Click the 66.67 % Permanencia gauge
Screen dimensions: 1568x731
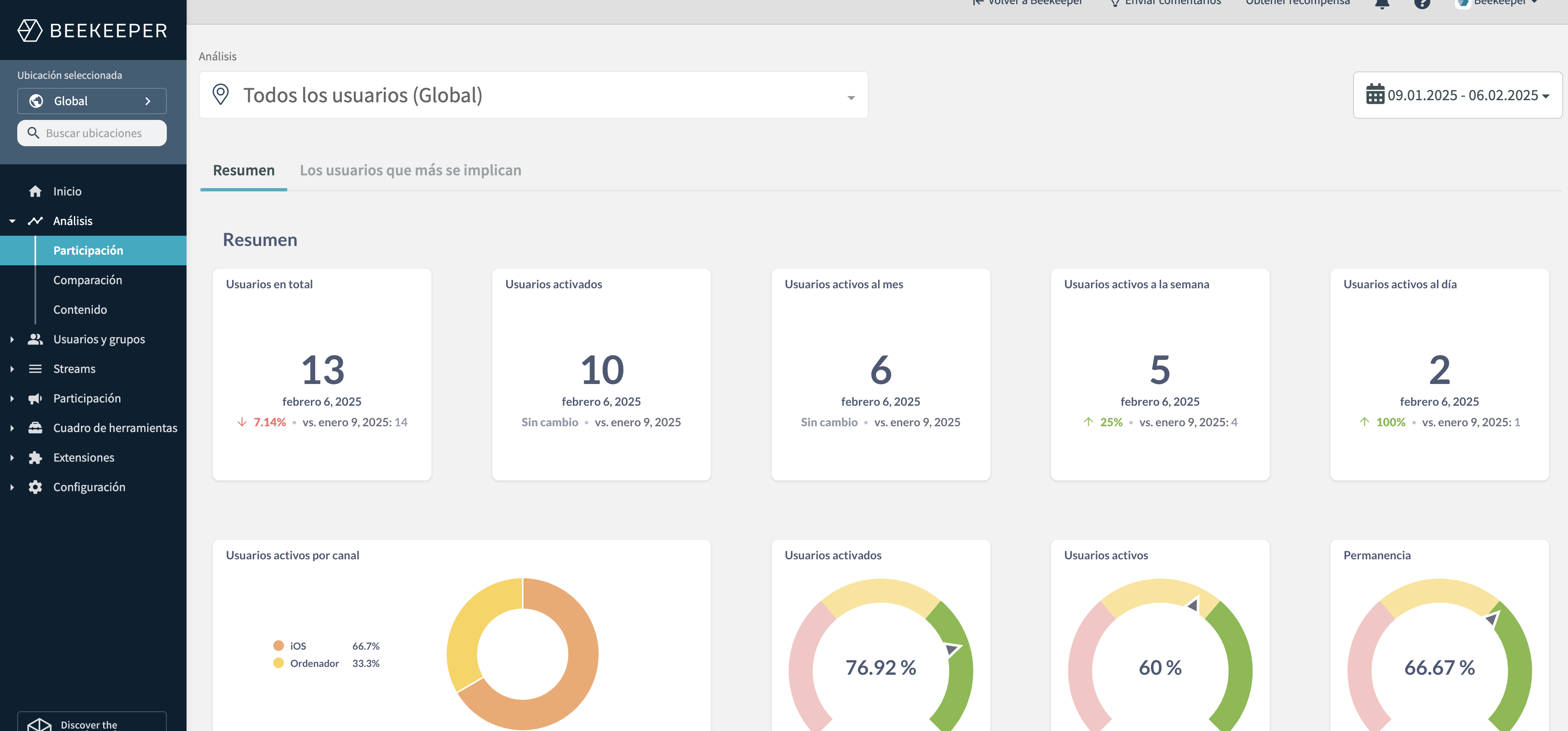(x=1439, y=654)
